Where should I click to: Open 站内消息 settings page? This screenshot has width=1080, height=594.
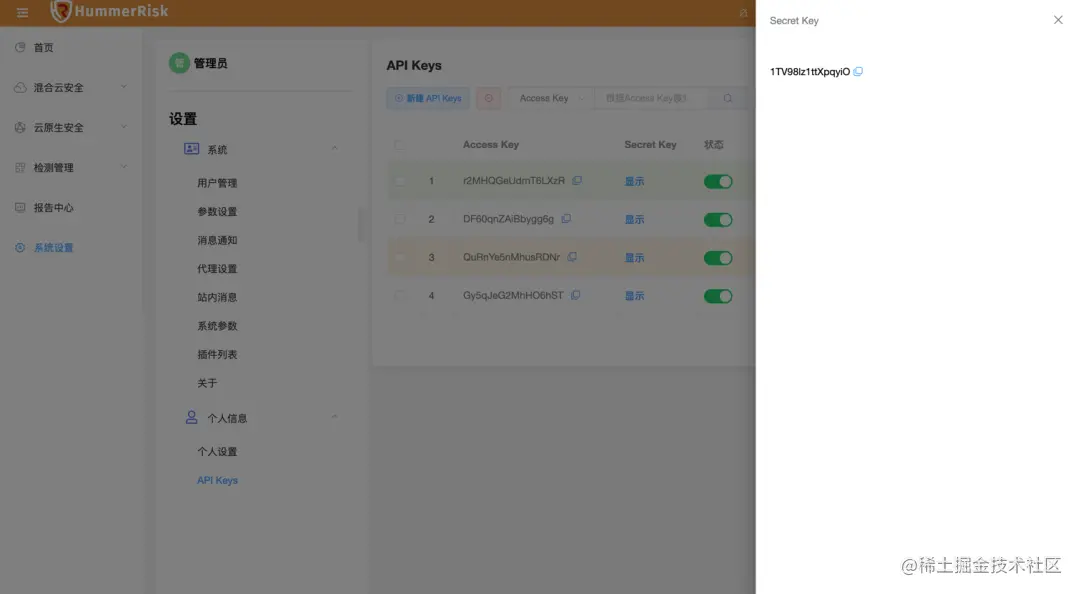tap(217, 297)
